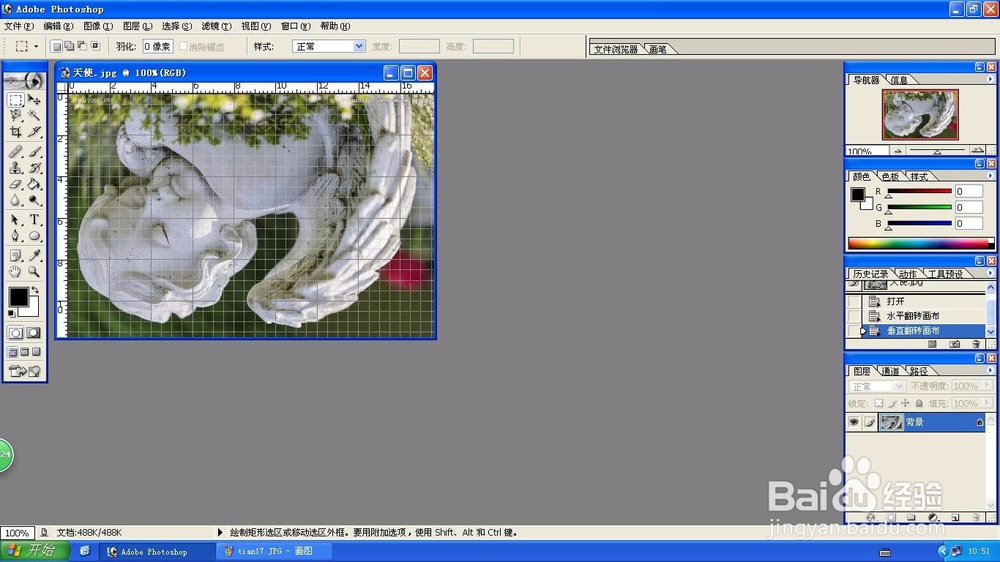Select the History Brush tool
Viewport: 1000px width, 562px height.
[x=34, y=168]
